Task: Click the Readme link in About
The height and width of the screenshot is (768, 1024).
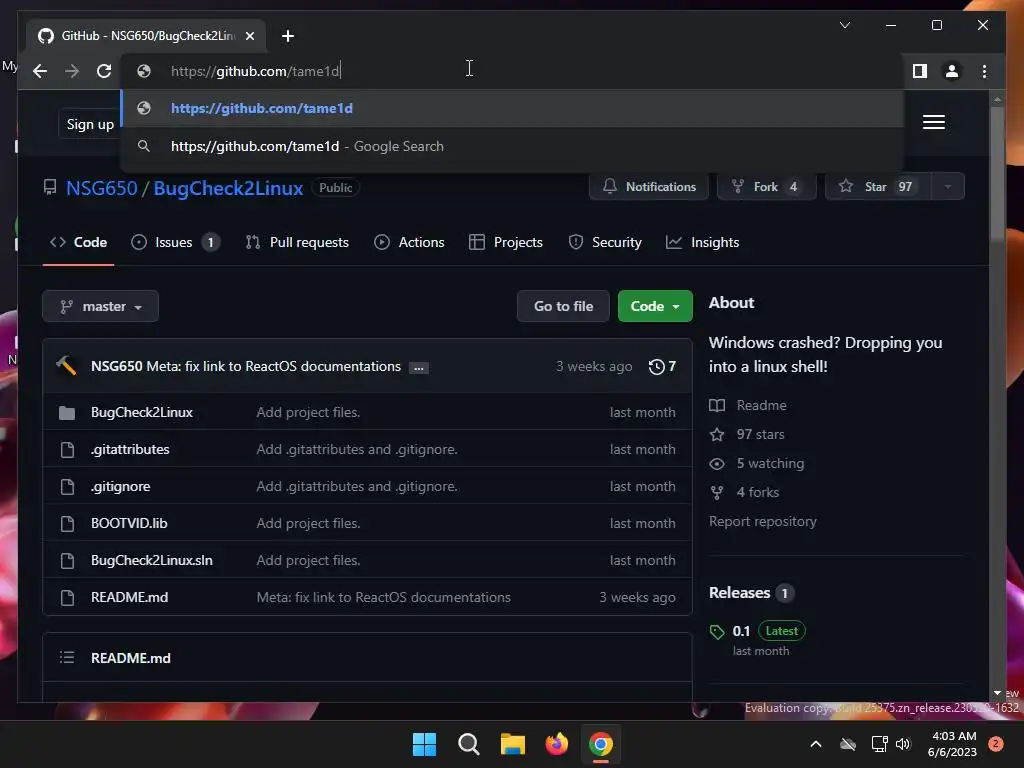Action: pos(748,406)
